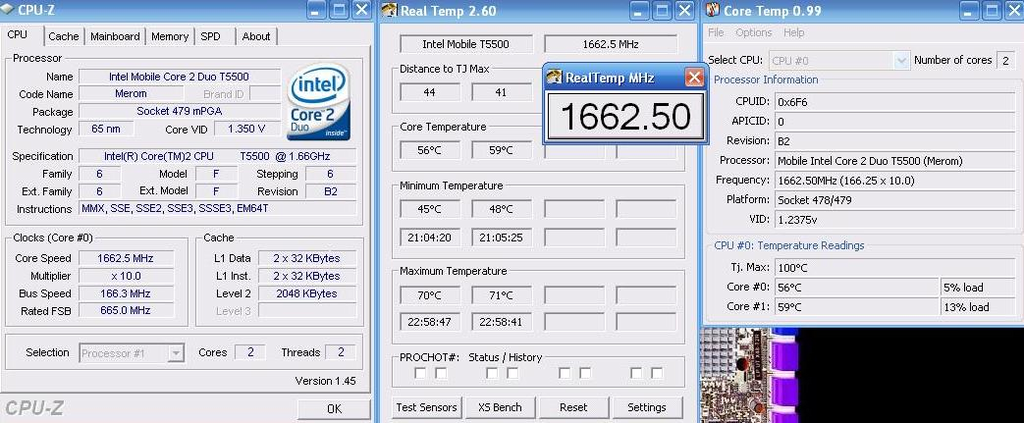Click the Distance to TJ Max value 44
Screen dimensions: 1024x423
click(x=429, y=92)
